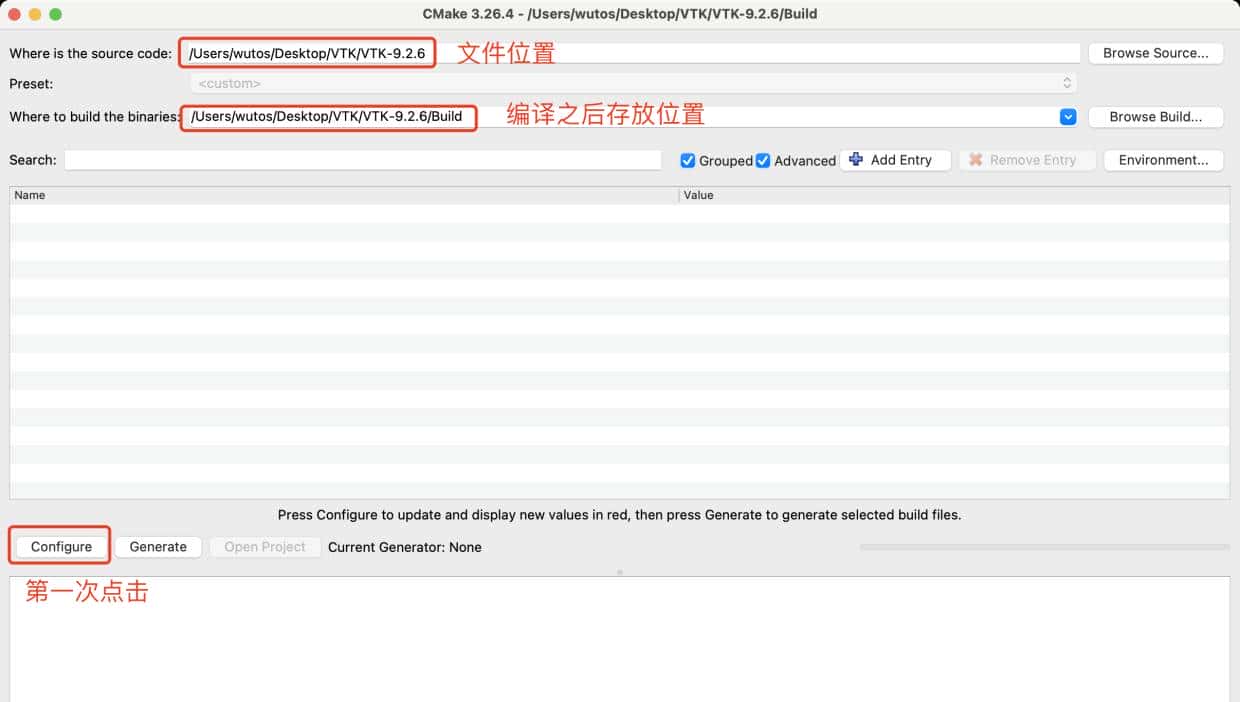The width and height of the screenshot is (1240, 702).
Task: Disable the Advanced checkbox
Action: point(763,160)
